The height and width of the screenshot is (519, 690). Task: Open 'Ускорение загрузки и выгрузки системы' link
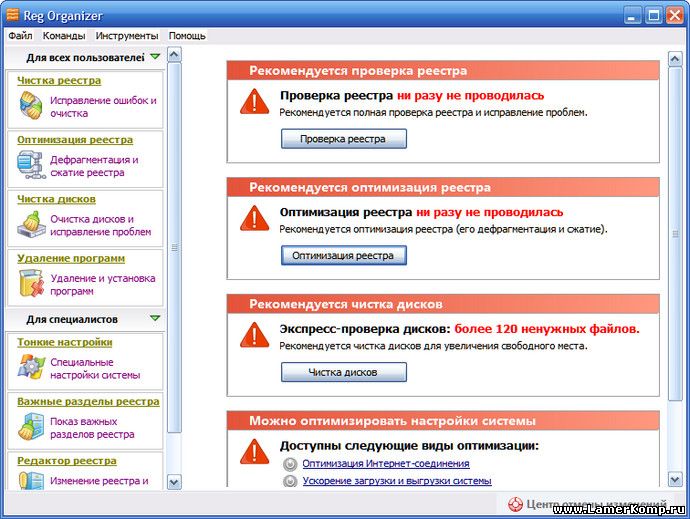[397, 481]
